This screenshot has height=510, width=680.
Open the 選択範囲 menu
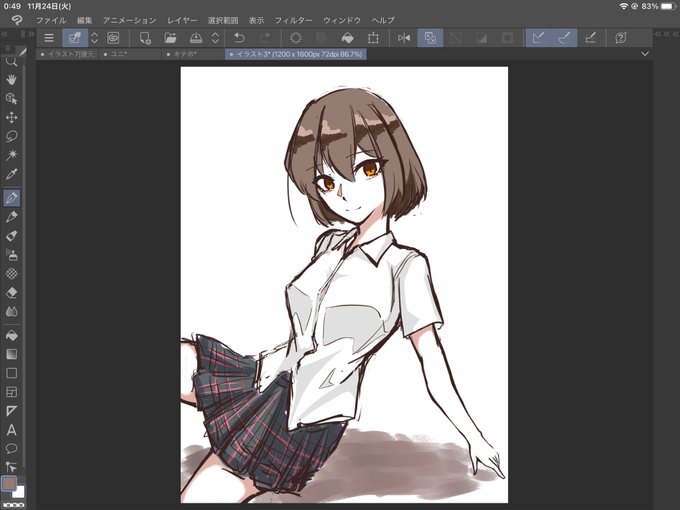(223, 20)
